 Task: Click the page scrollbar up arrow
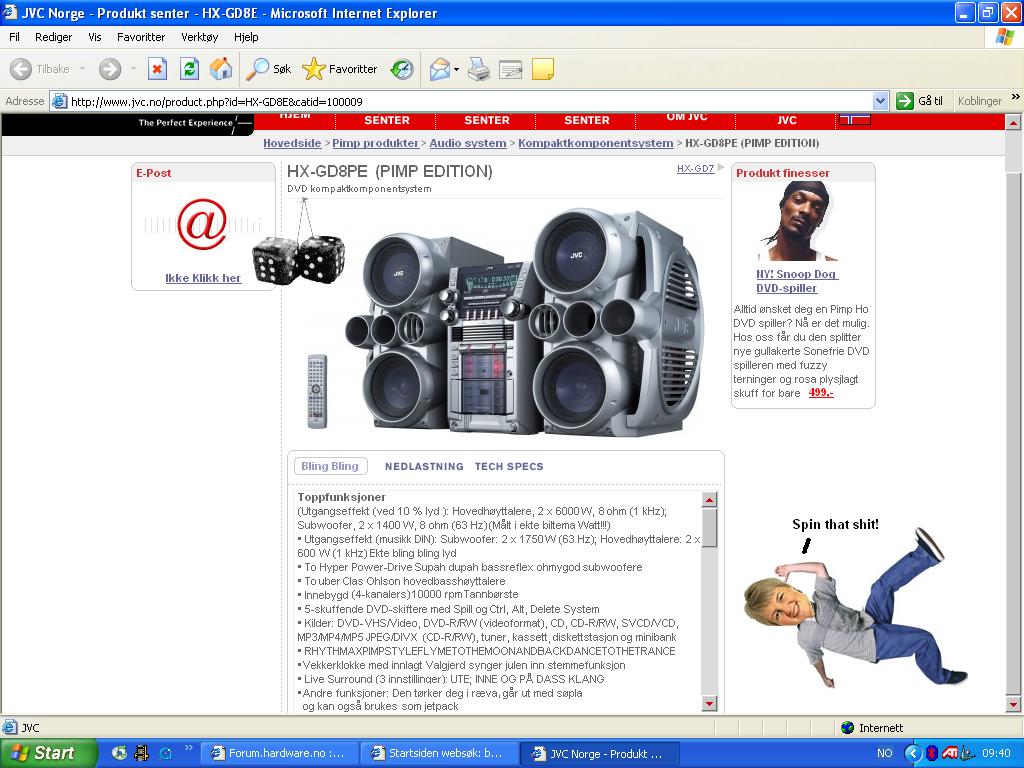pos(1013,122)
